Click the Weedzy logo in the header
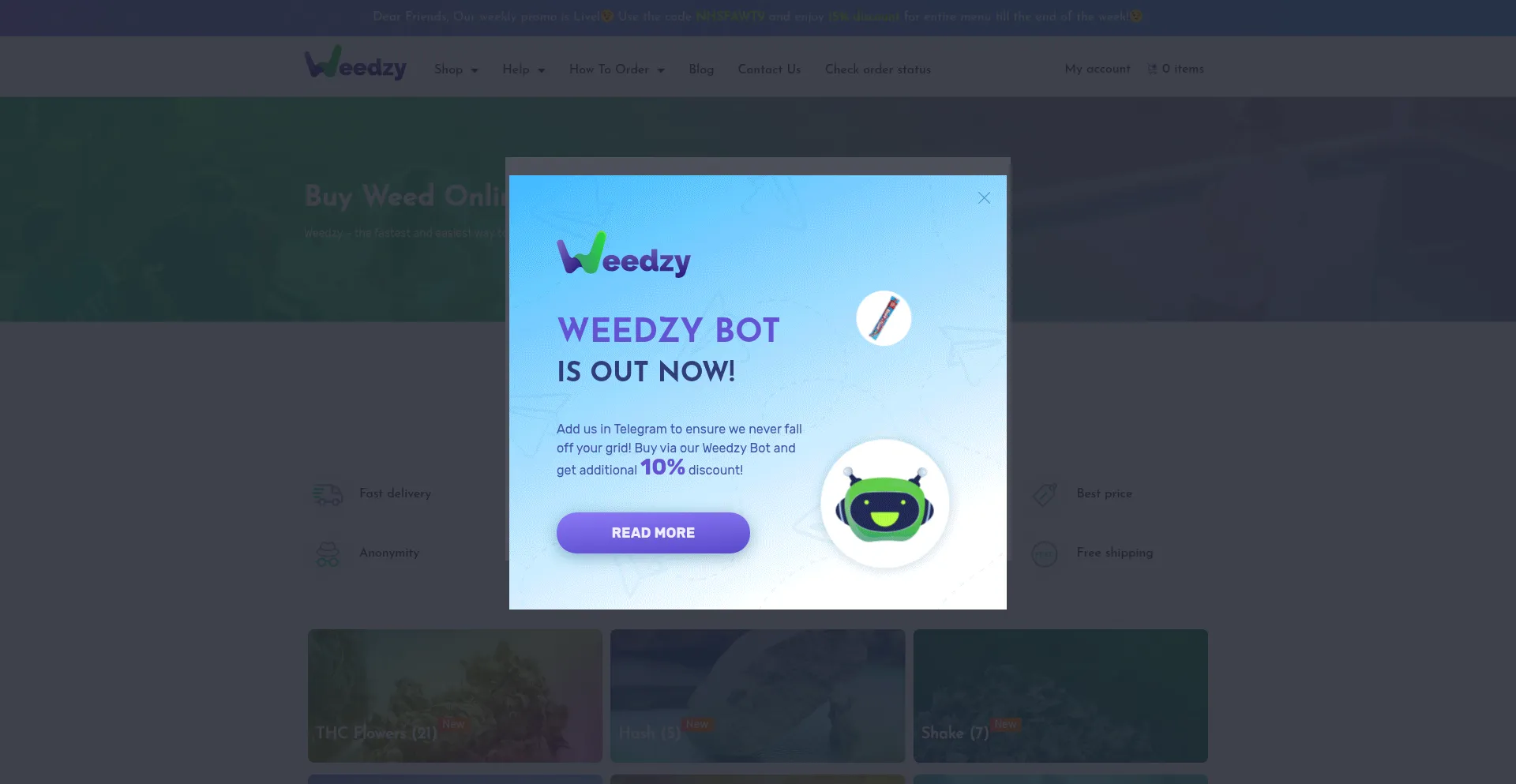The height and width of the screenshot is (784, 1516). pyautogui.click(x=356, y=63)
